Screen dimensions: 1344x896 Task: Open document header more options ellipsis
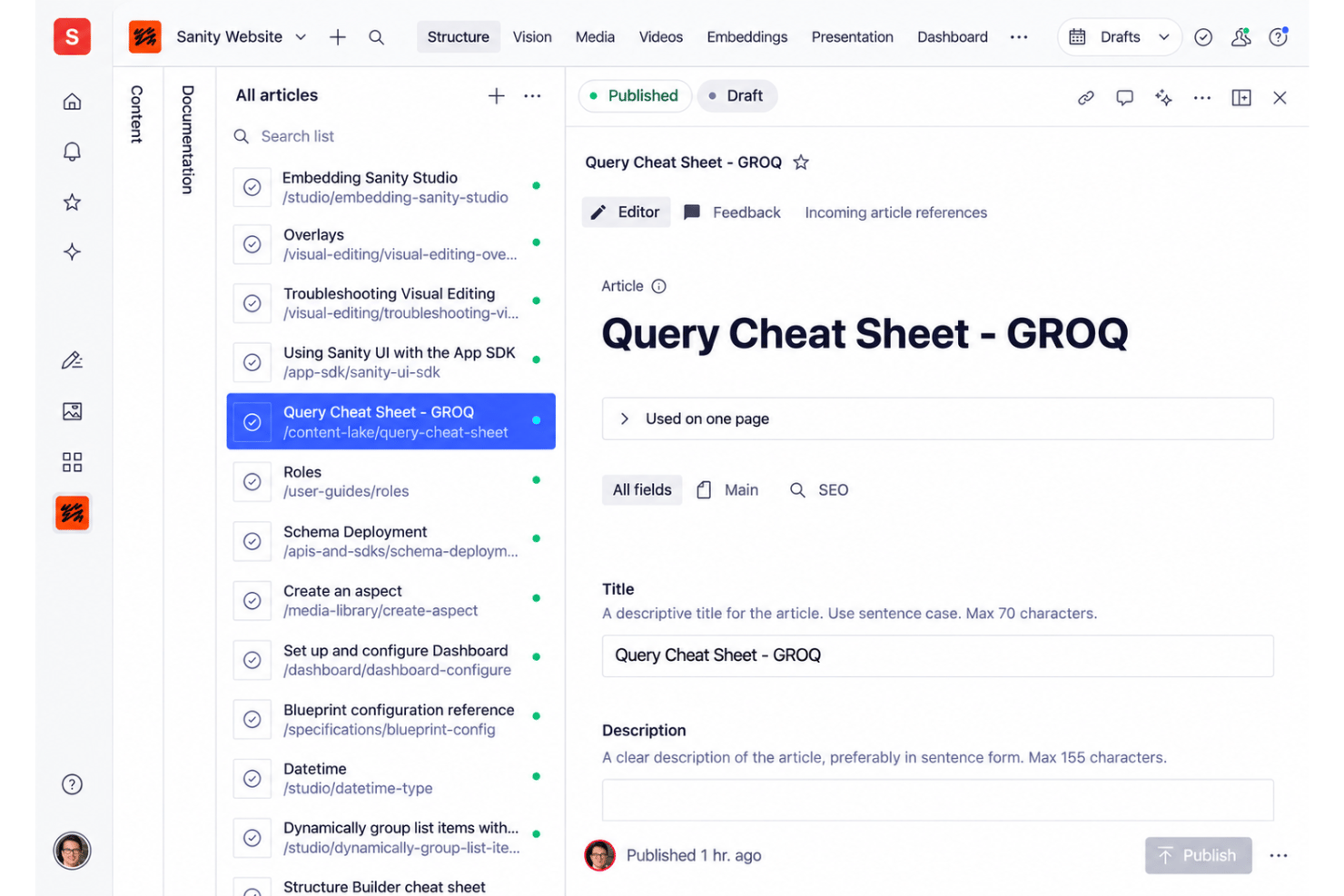point(1202,97)
